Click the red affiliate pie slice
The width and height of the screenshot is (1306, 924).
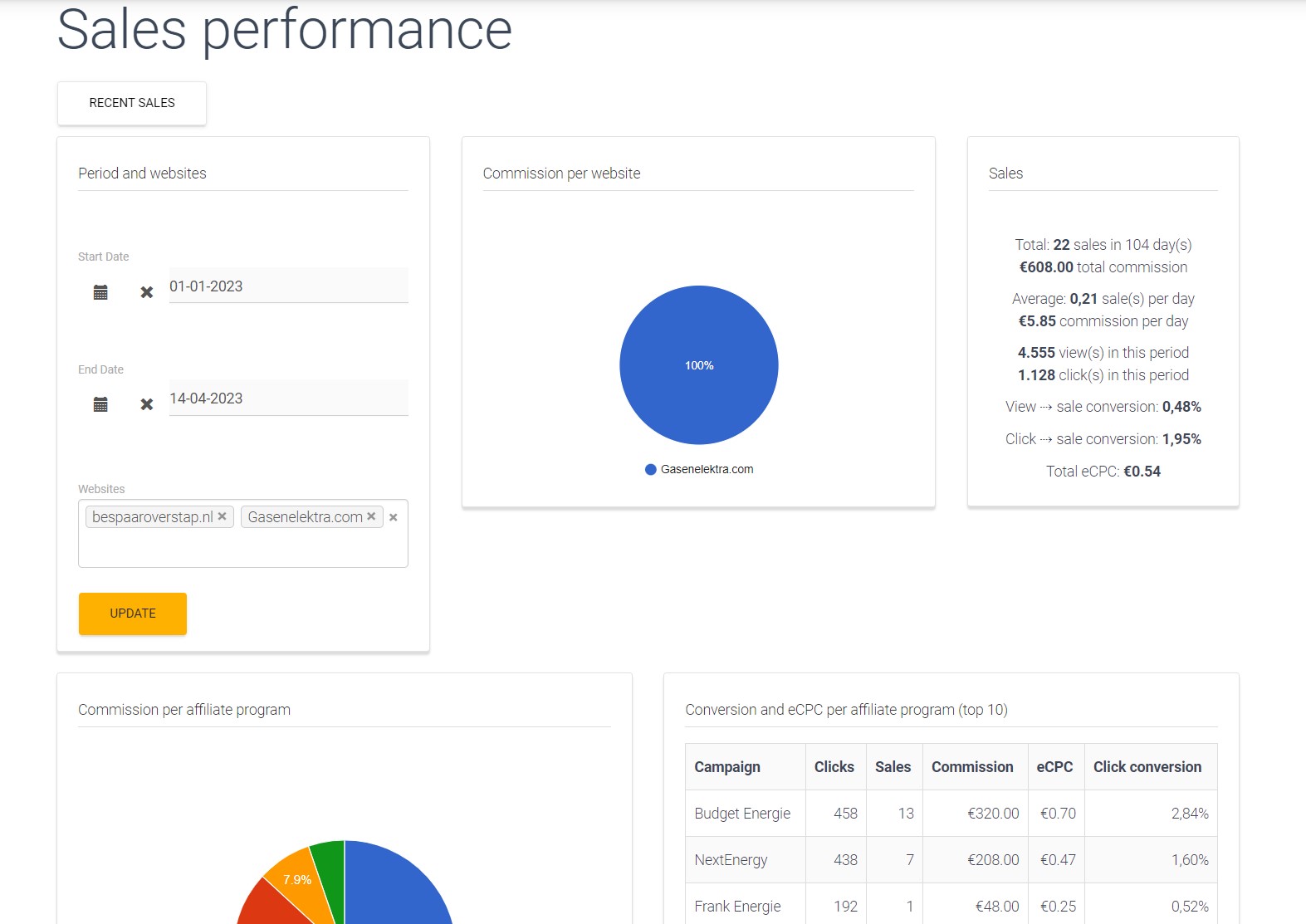267,905
